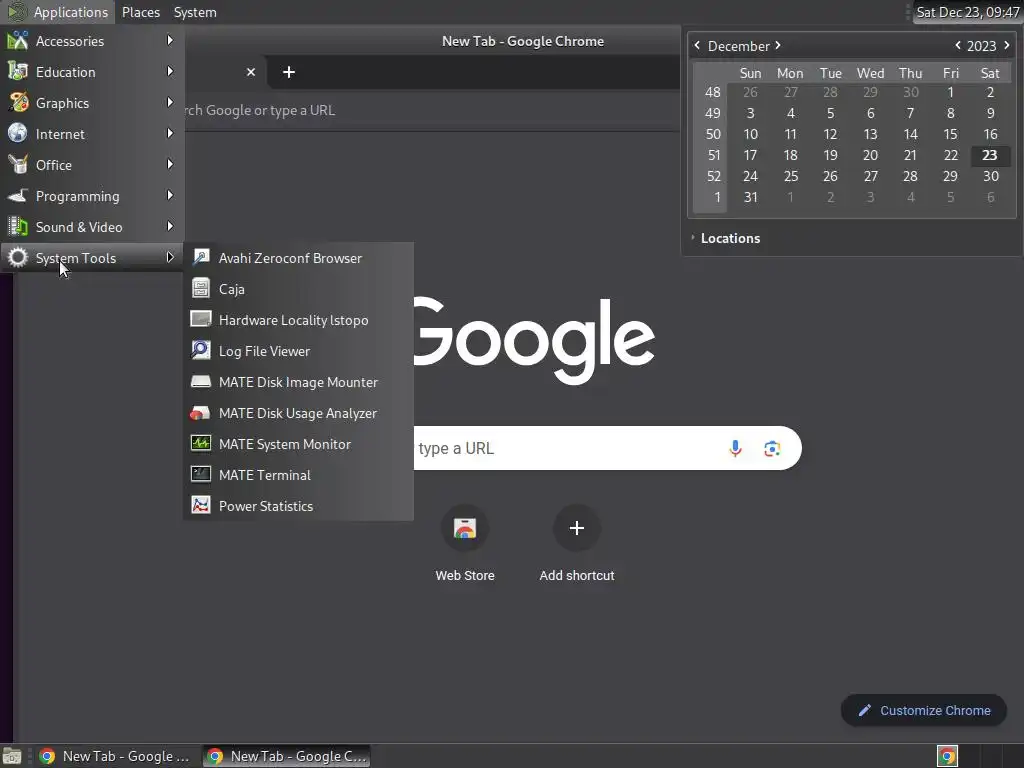1024x768 pixels.
Task: Select December 13 in the calendar
Action: tap(870, 134)
